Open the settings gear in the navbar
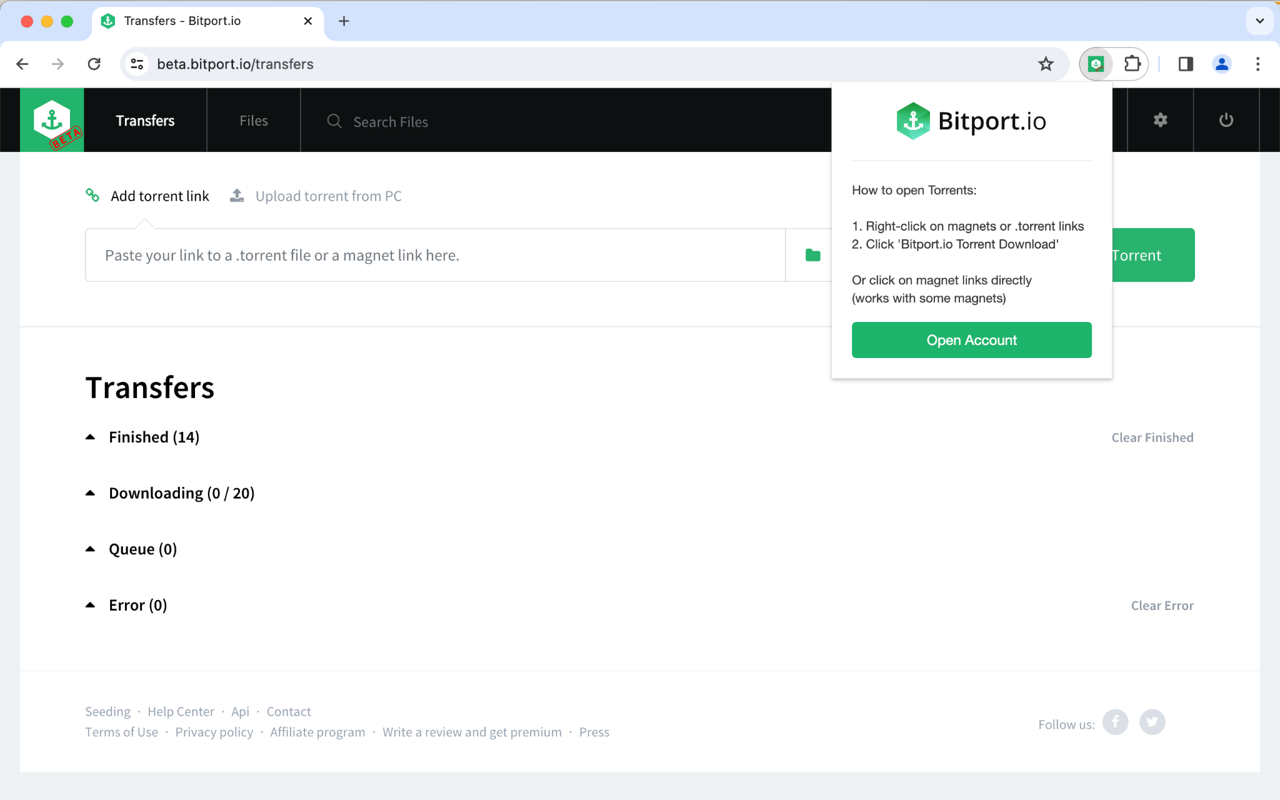 pyautogui.click(x=1160, y=119)
